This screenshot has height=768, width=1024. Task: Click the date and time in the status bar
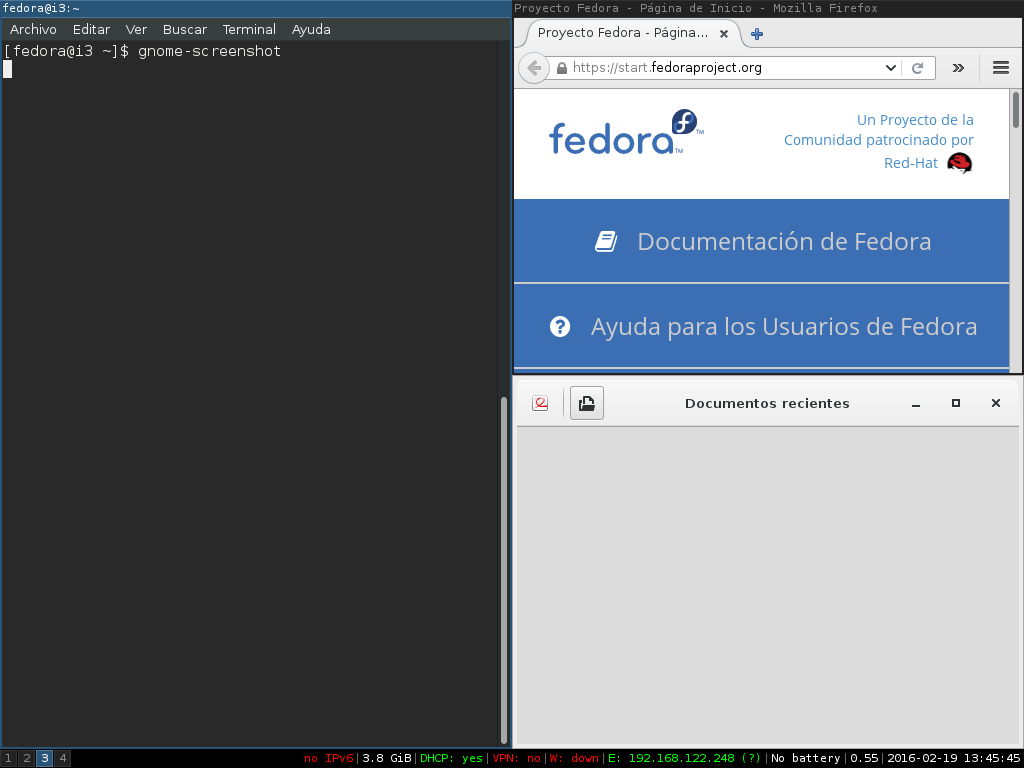pyautogui.click(x=953, y=758)
